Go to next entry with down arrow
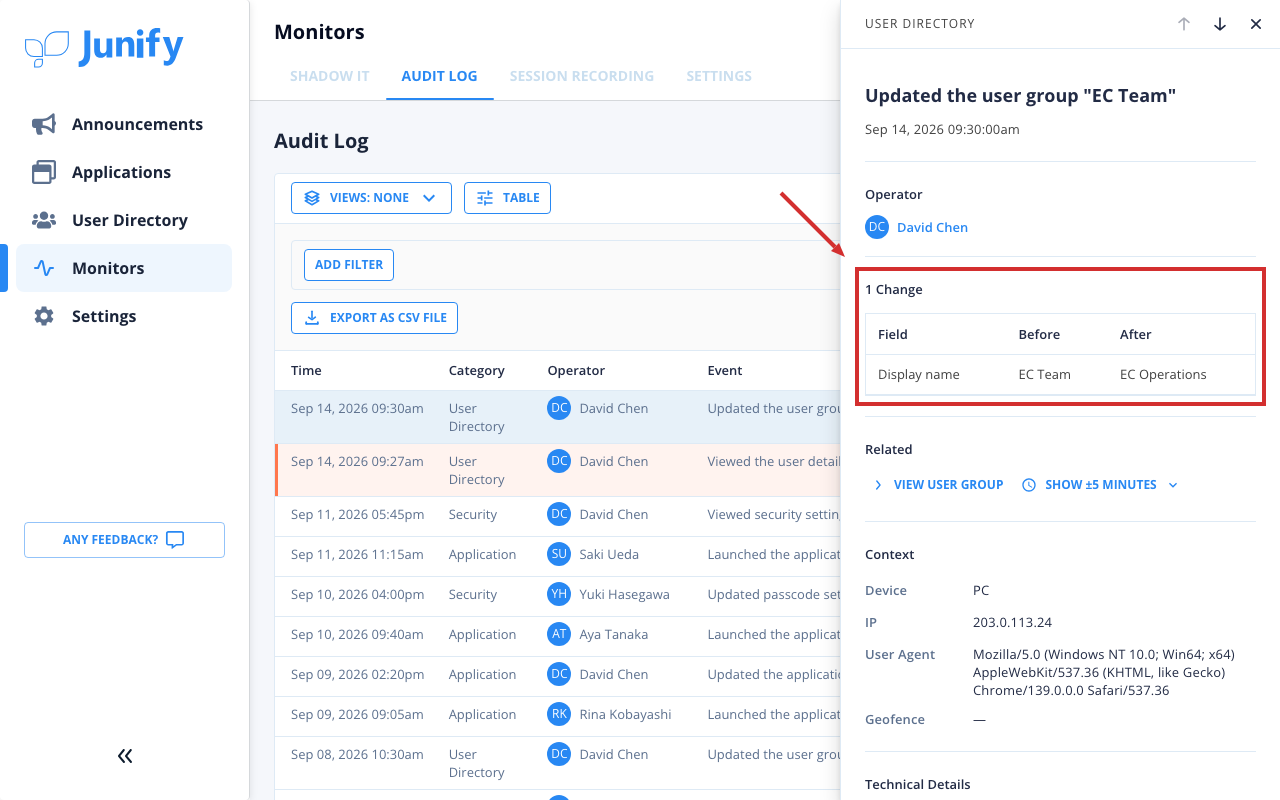 pyautogui.click(x=1220, y=24)
